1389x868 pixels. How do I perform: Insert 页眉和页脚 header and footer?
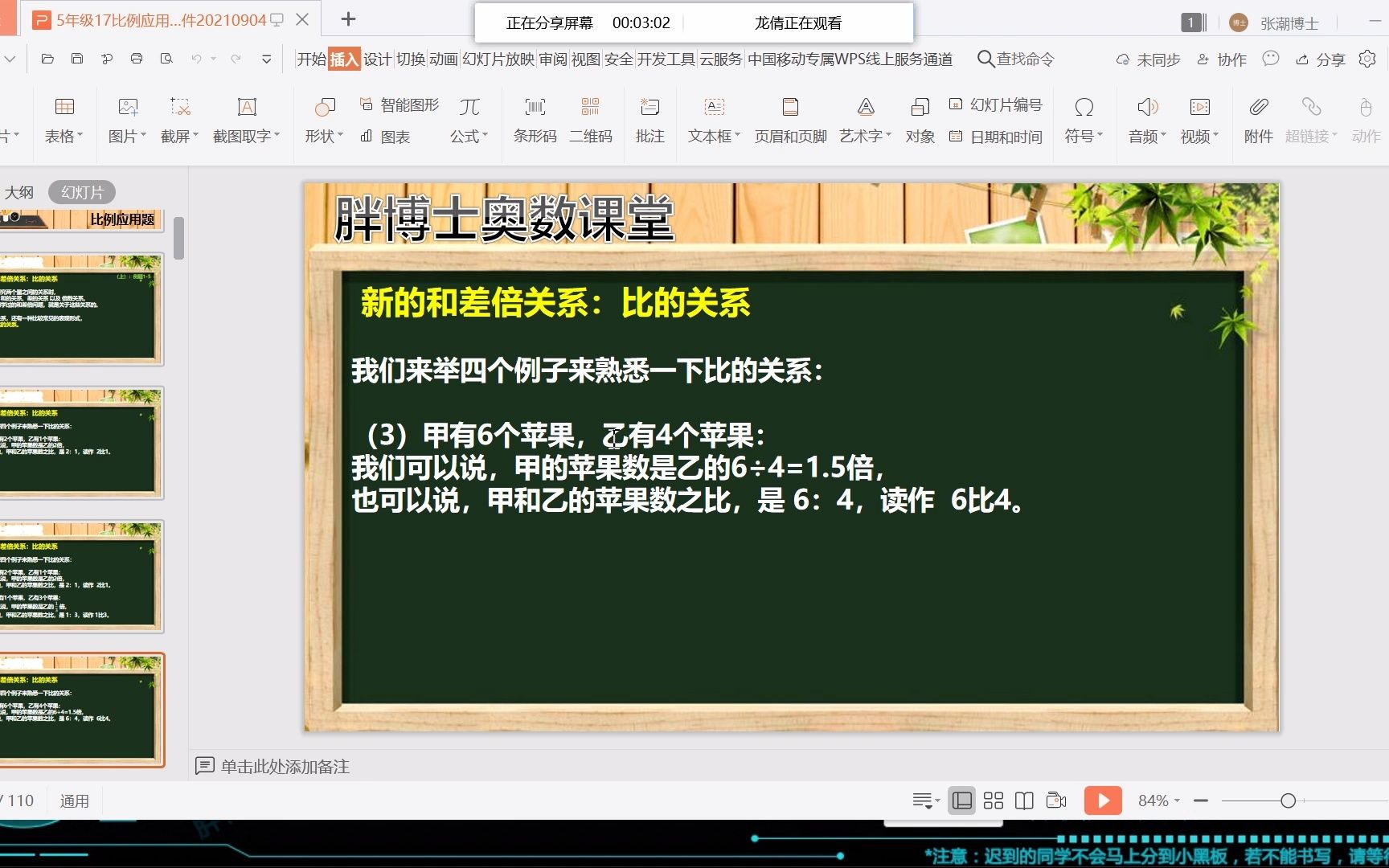tap(789, 119)
